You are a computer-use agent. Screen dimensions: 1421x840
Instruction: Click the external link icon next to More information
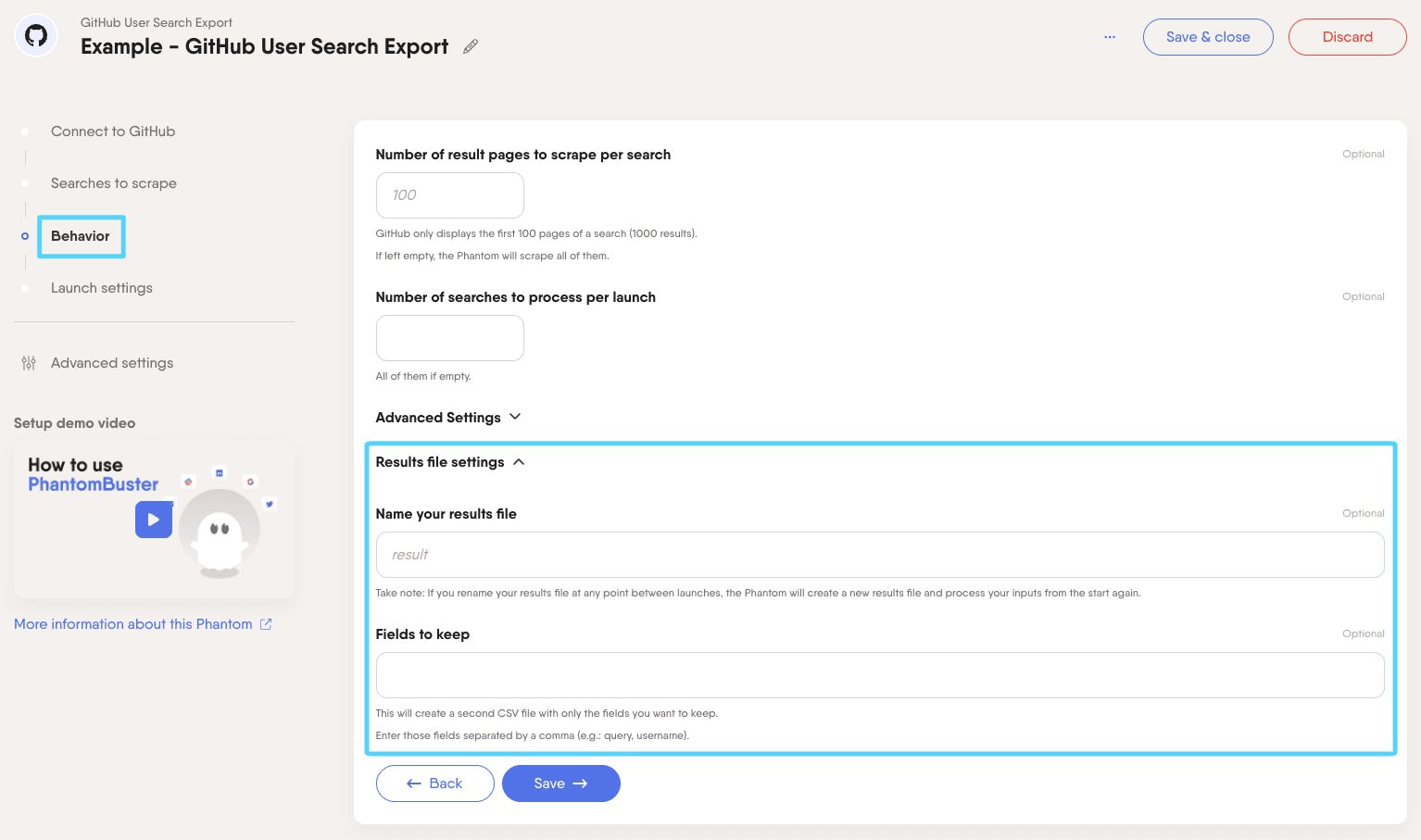click(x=266, y=624)
